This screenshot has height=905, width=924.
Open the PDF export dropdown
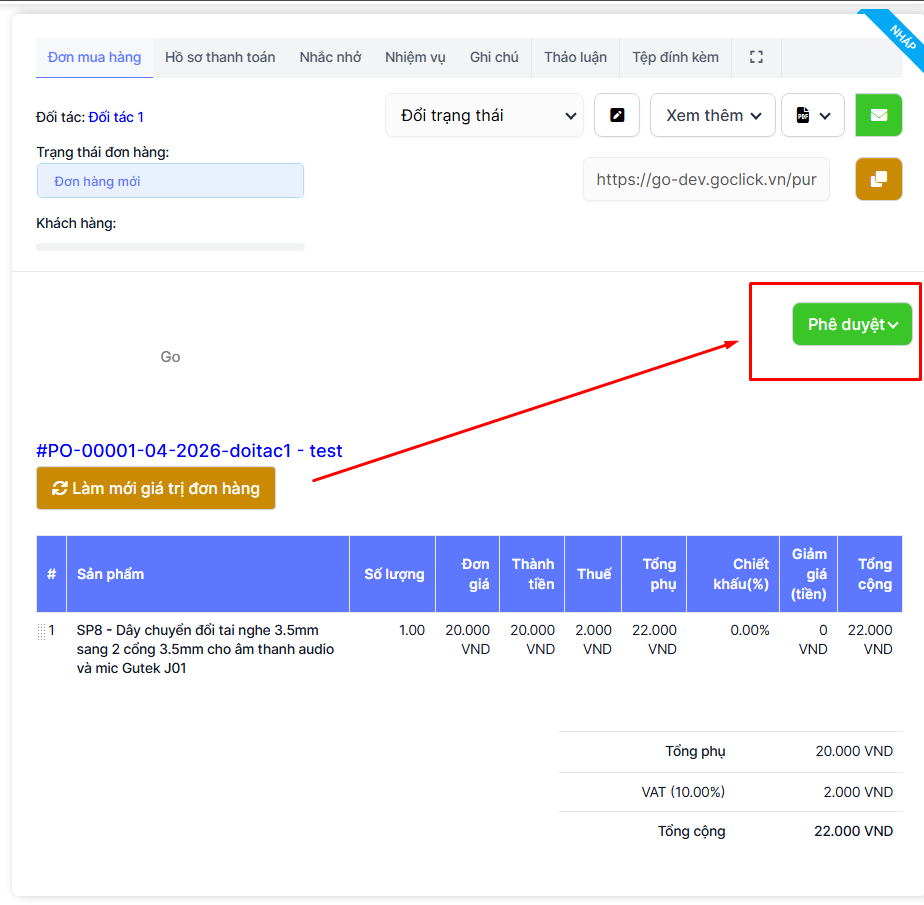coord(813,115)
